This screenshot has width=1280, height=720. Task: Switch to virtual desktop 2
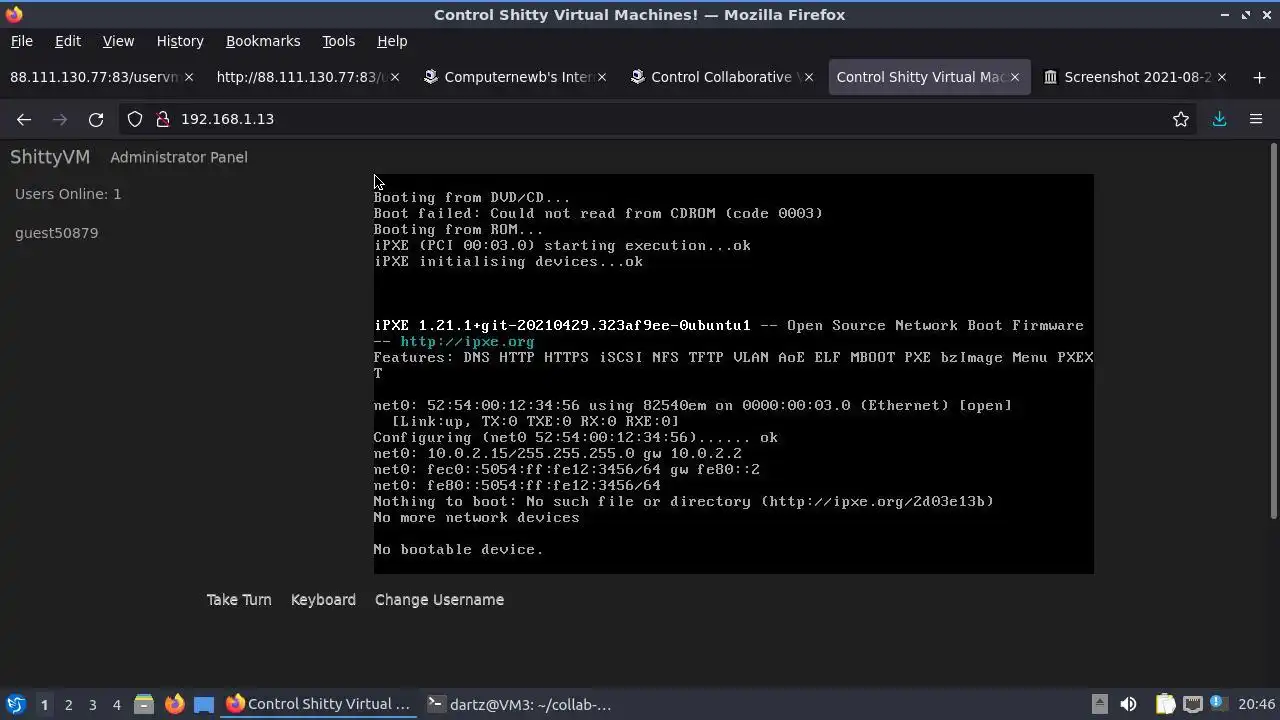pyautogui.click(x=68, y=704)
